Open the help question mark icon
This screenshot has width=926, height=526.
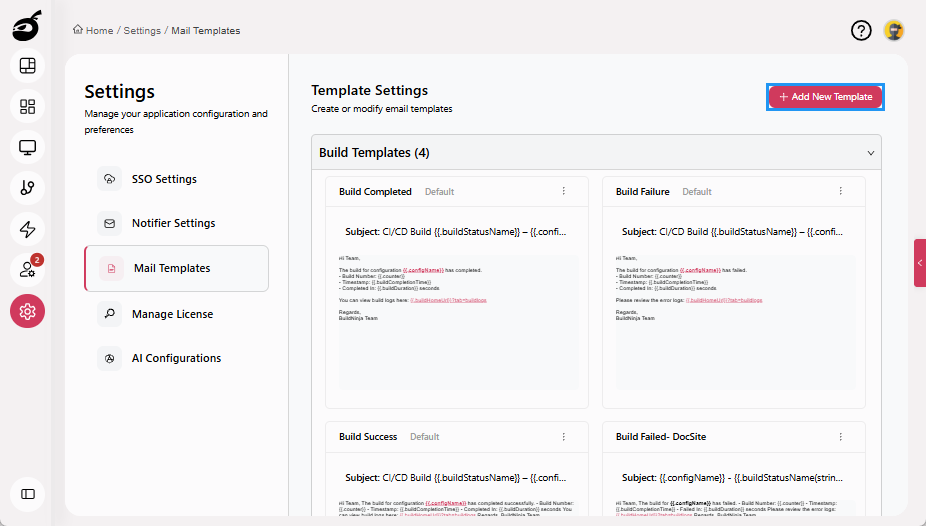coord(861,30)
